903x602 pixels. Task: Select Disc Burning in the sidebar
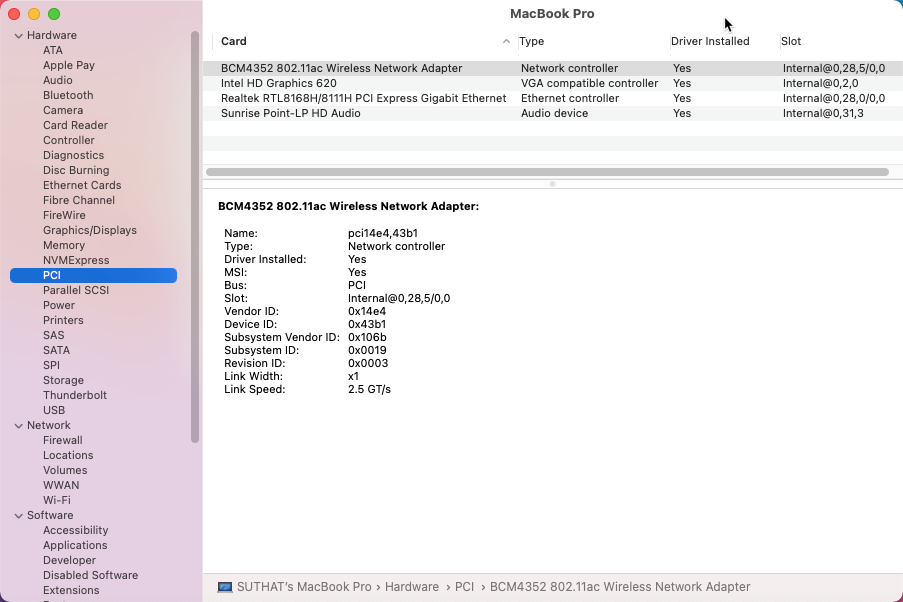(76, 170)
